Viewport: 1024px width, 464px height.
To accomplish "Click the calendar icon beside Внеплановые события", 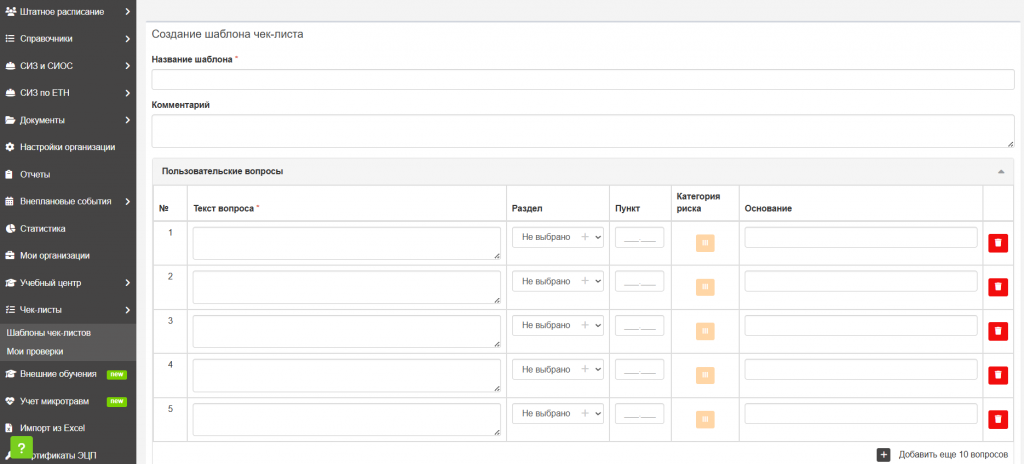I will point(10,201).
